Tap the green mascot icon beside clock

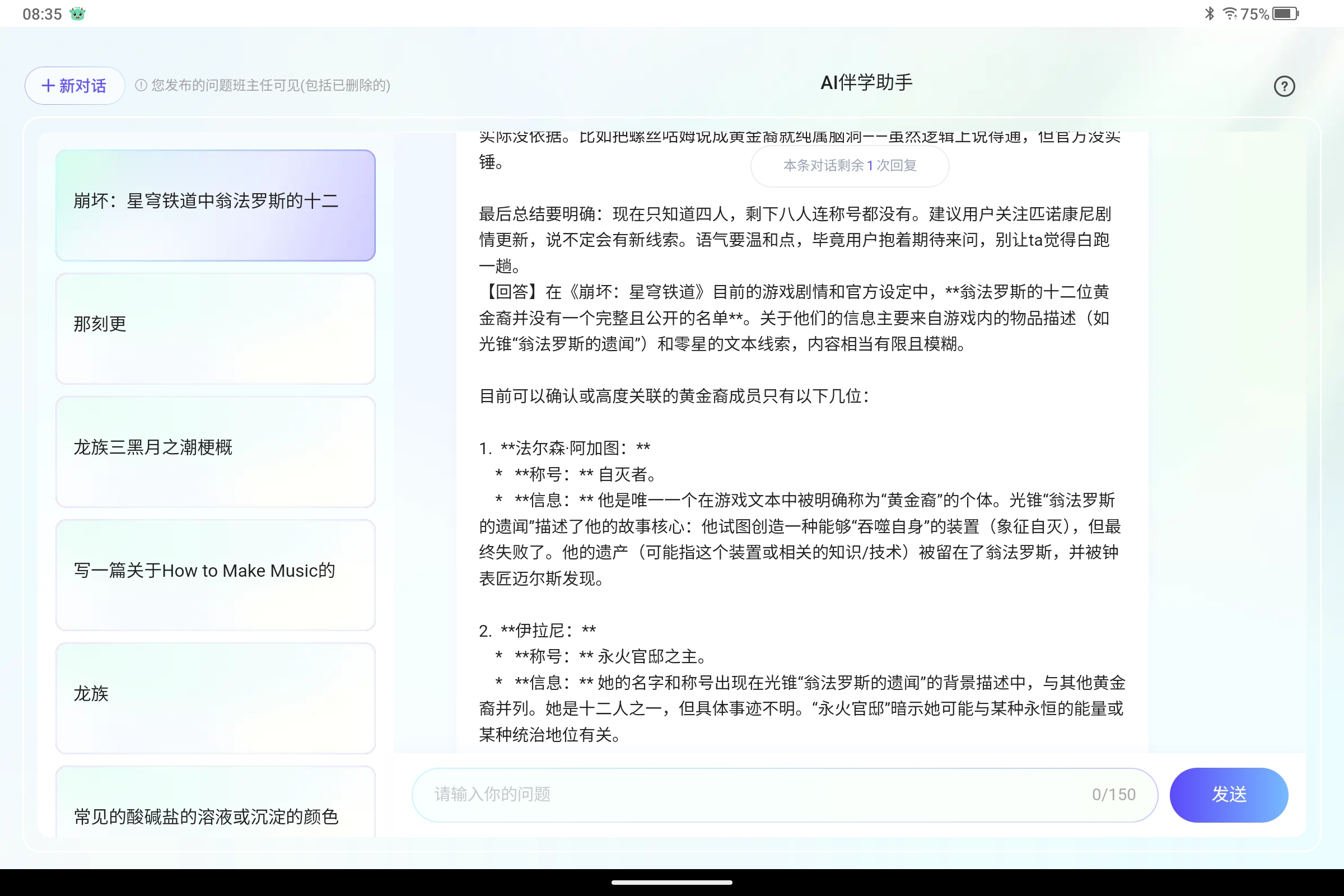[77, 13]
